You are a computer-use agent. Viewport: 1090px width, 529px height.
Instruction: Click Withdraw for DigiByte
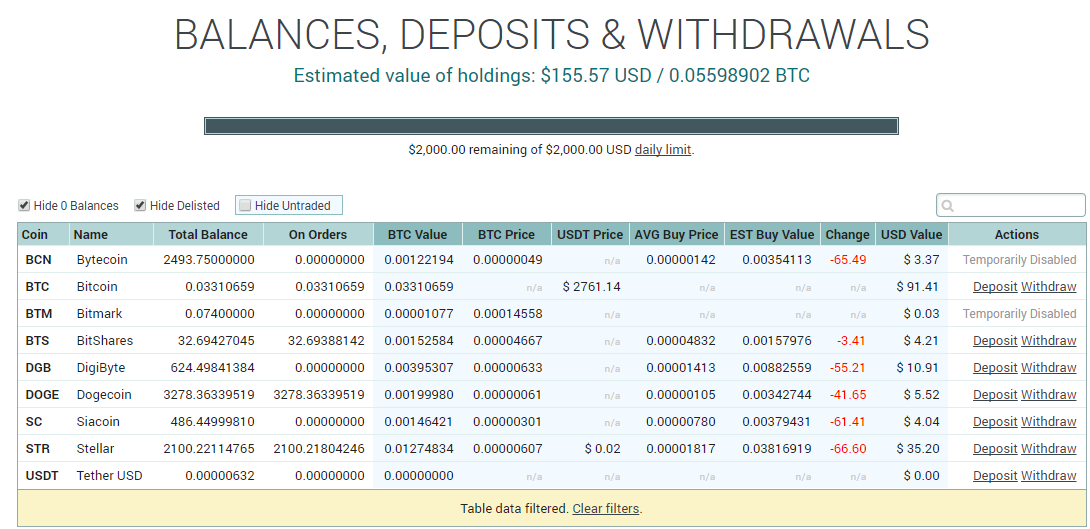[x=1048, y=368]
